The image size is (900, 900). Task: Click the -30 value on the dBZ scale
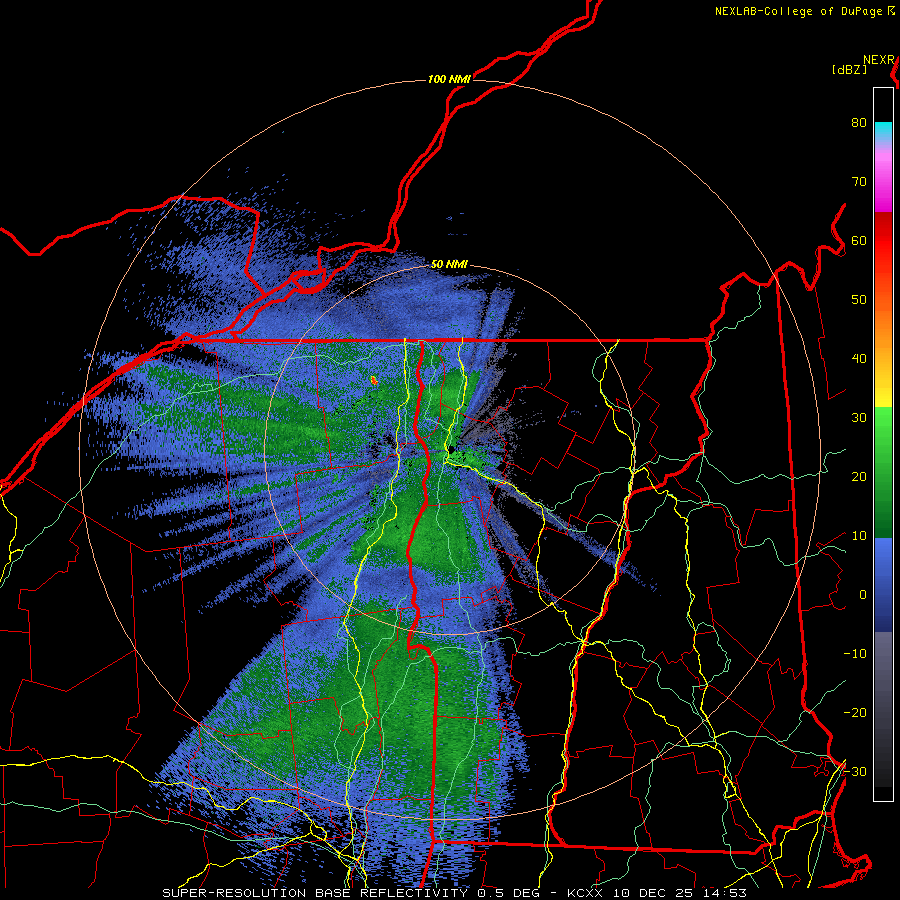click(855, 771)
